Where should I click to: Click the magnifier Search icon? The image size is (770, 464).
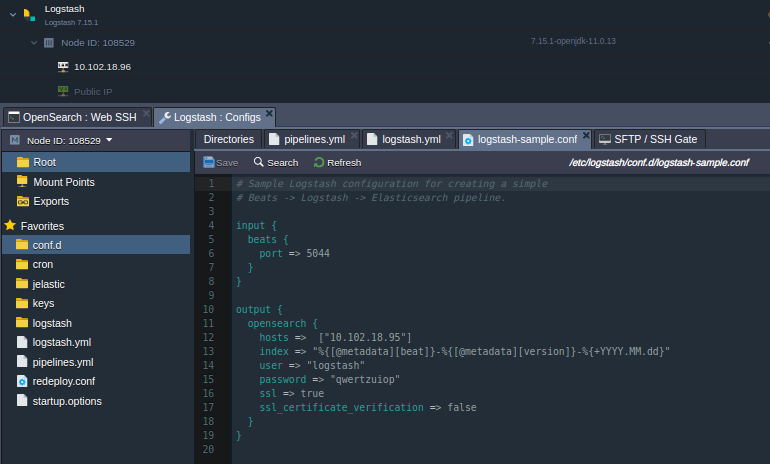258,162
